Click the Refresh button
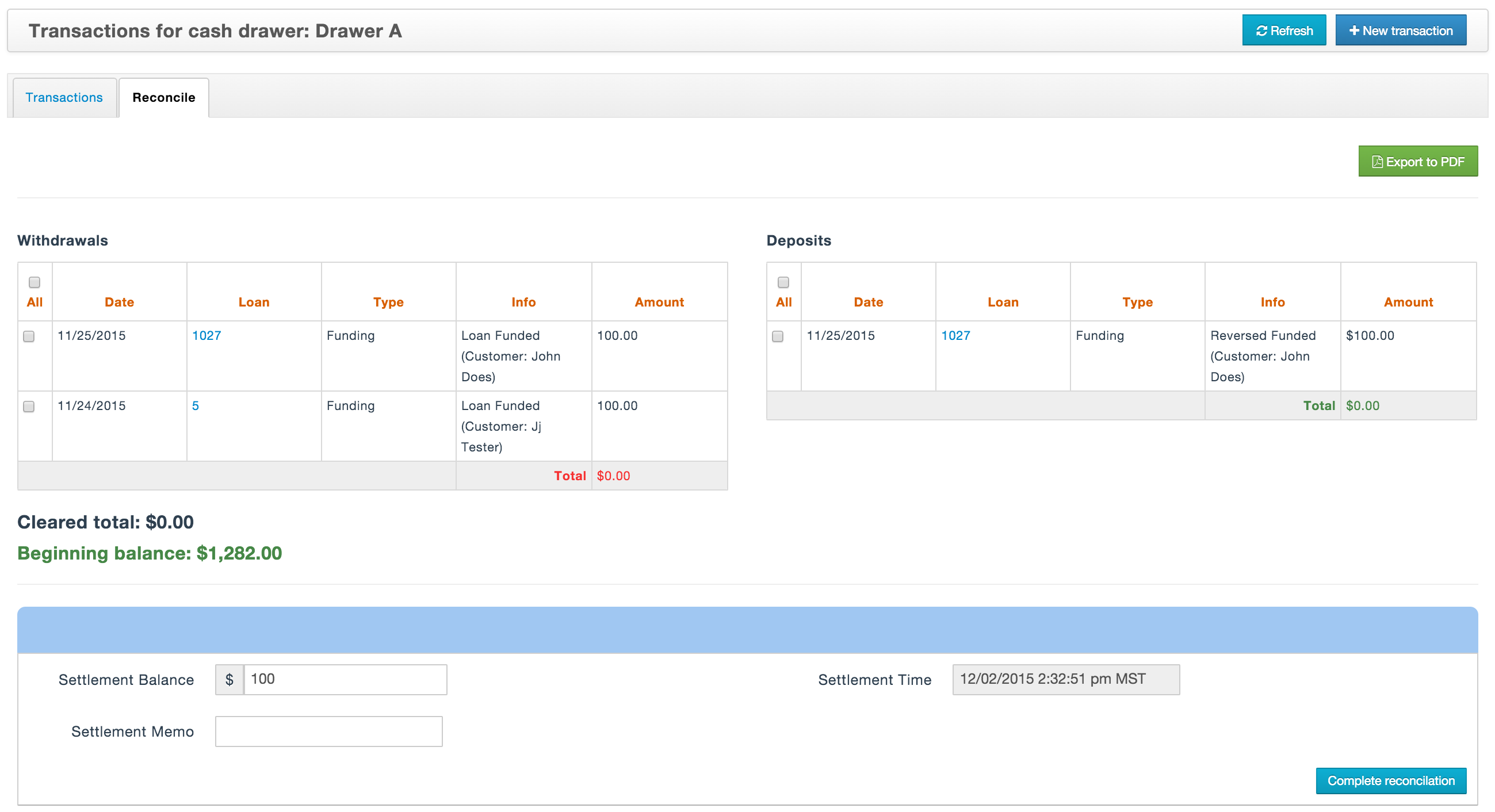Image resolution: width=1495 pixels, height=812 pixels. click(x=1284, y=30)
